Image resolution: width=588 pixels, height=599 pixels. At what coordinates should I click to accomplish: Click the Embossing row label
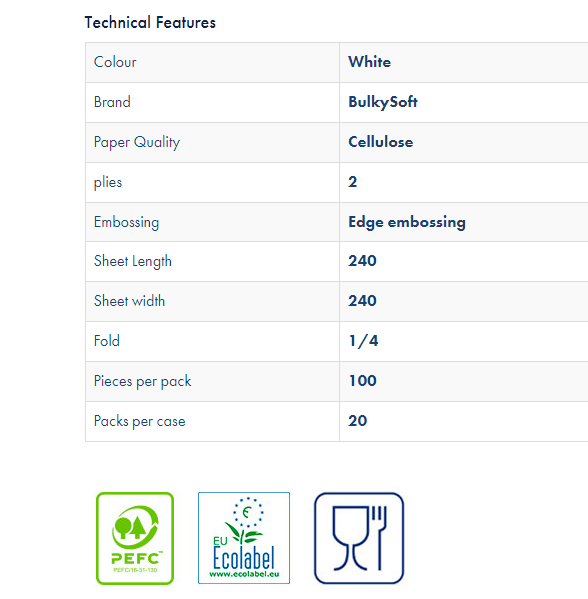[126, 222]
